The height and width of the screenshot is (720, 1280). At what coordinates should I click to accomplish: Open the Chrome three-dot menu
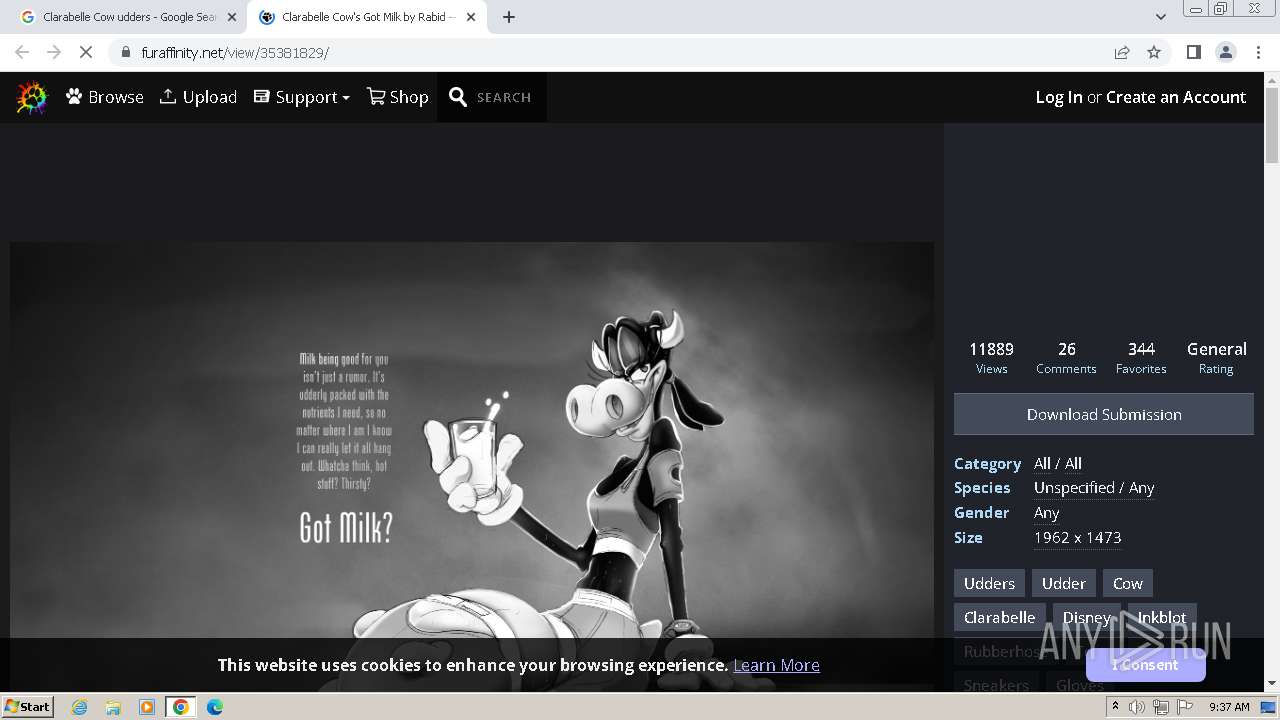pos(1259,52)
